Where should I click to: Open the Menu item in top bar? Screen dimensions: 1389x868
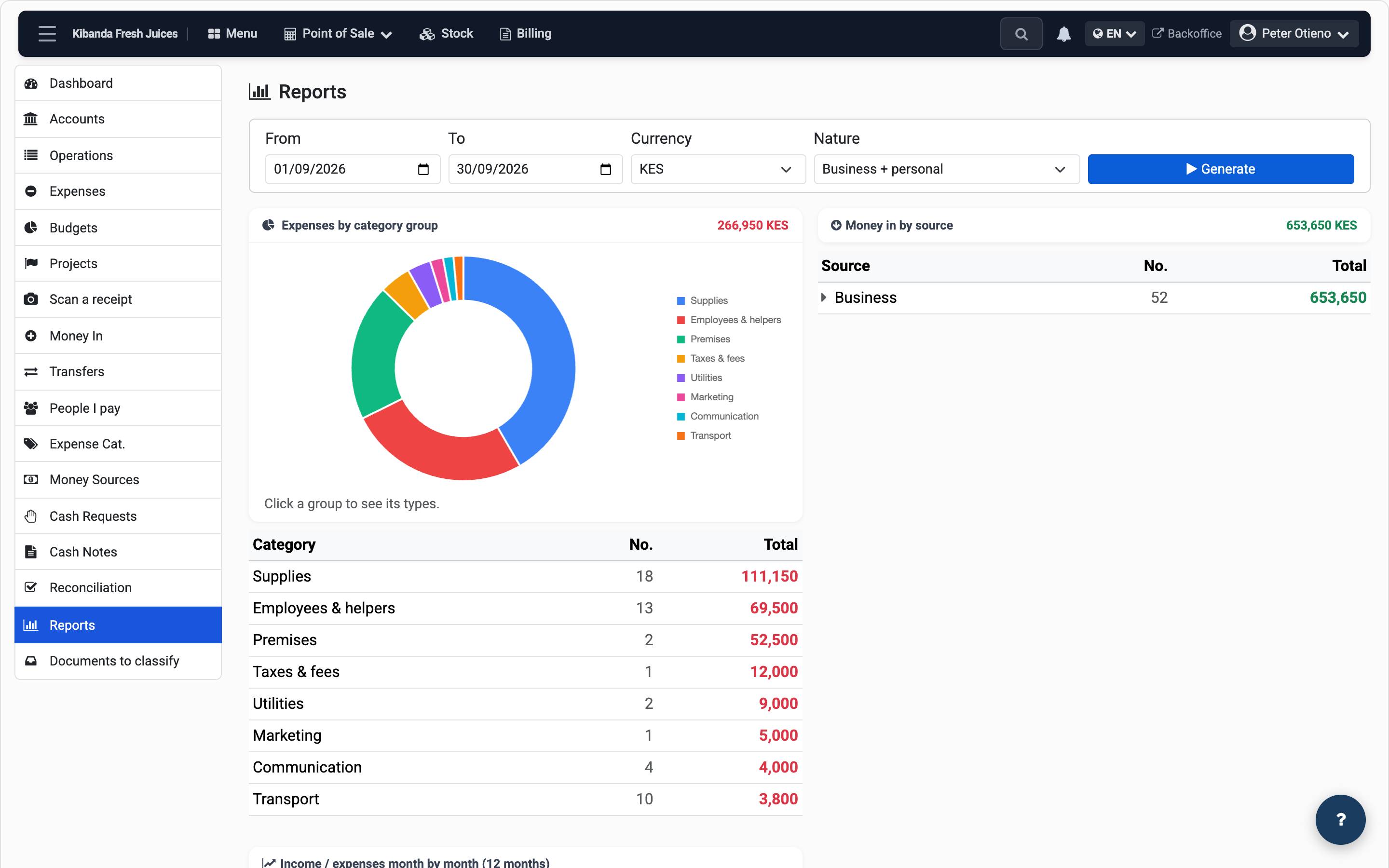(232, 34)
